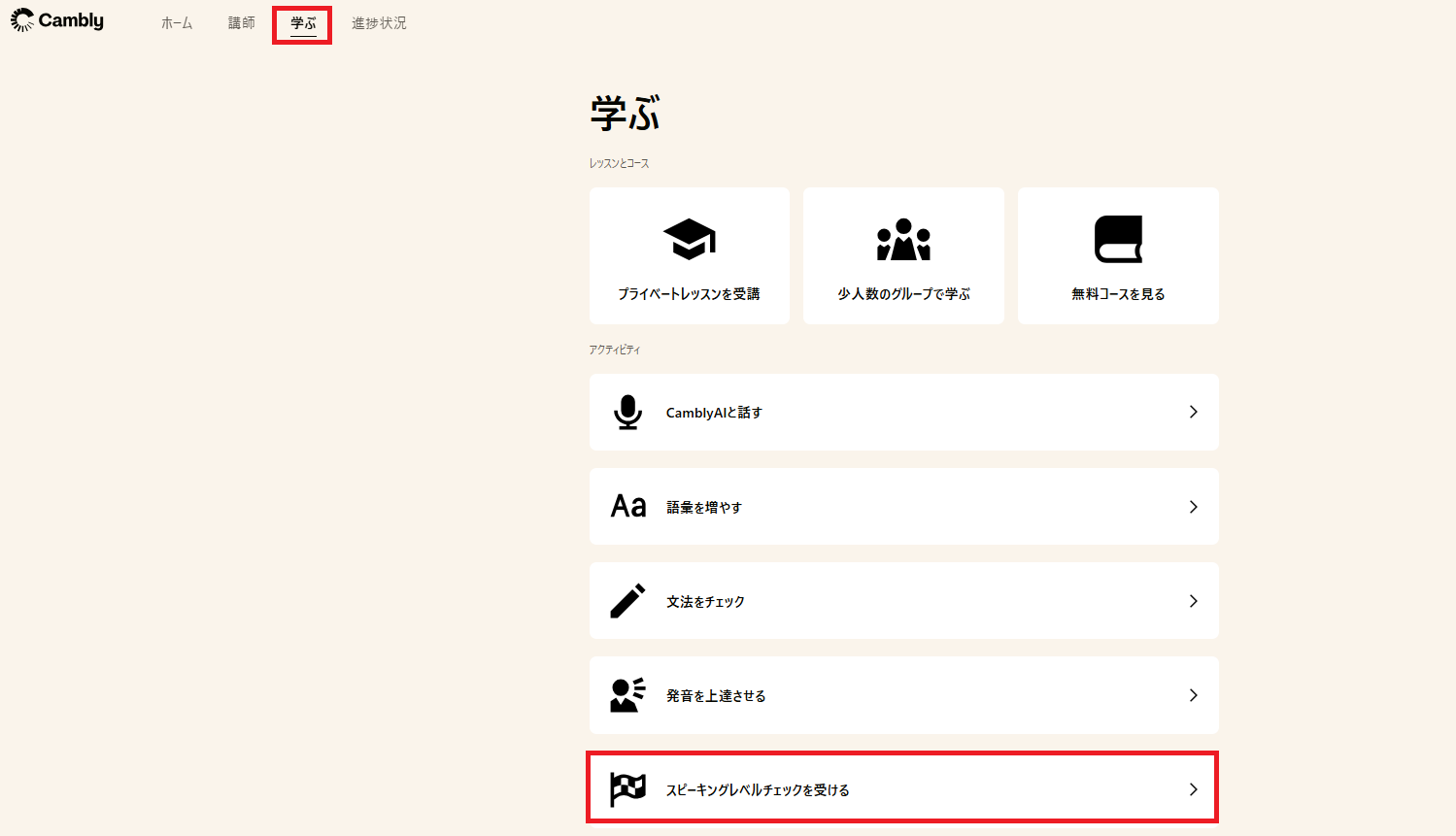Switch to the 進捗状況 tab

[x=379, y=23]
